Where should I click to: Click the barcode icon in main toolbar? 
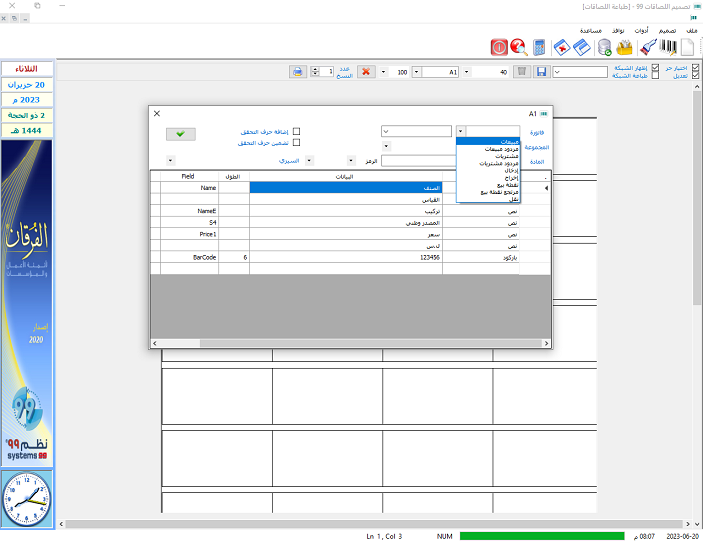[x=668, y=47]
